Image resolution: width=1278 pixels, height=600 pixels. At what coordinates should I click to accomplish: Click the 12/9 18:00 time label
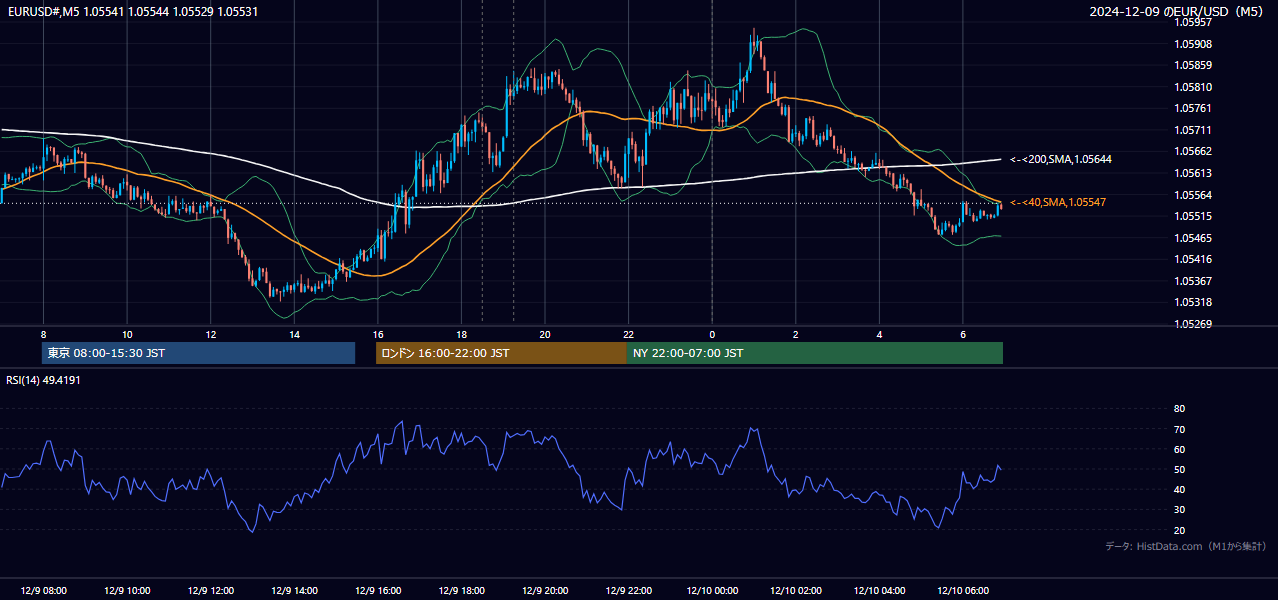[461, 591]
